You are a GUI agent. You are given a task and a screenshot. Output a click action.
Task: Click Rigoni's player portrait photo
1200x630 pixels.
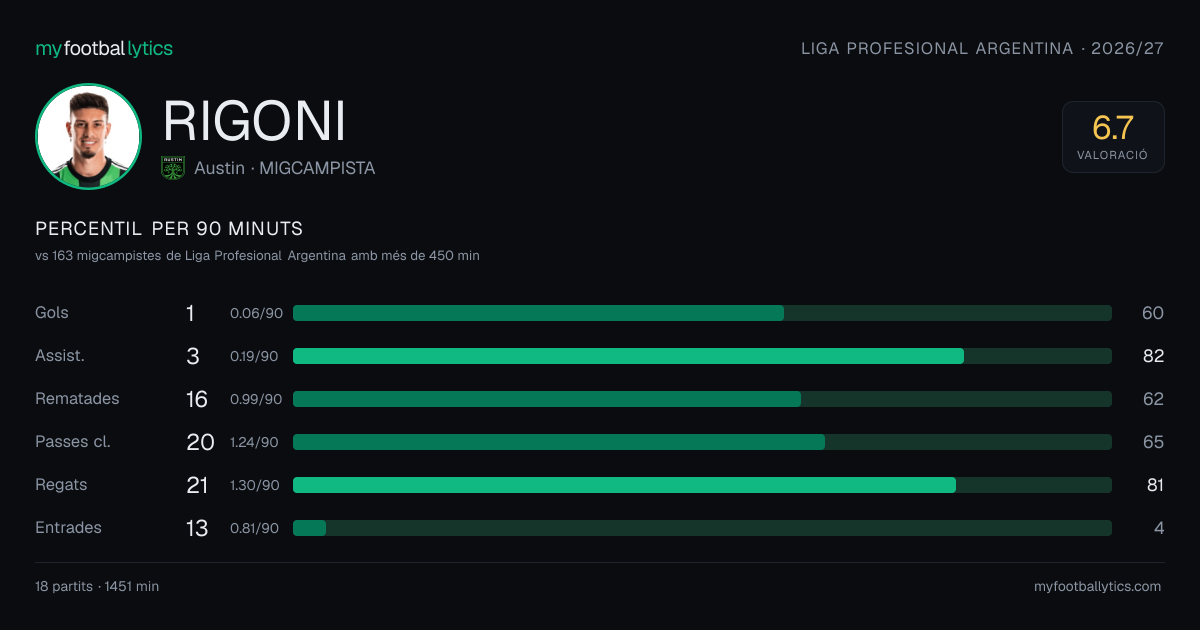[88, 137]
